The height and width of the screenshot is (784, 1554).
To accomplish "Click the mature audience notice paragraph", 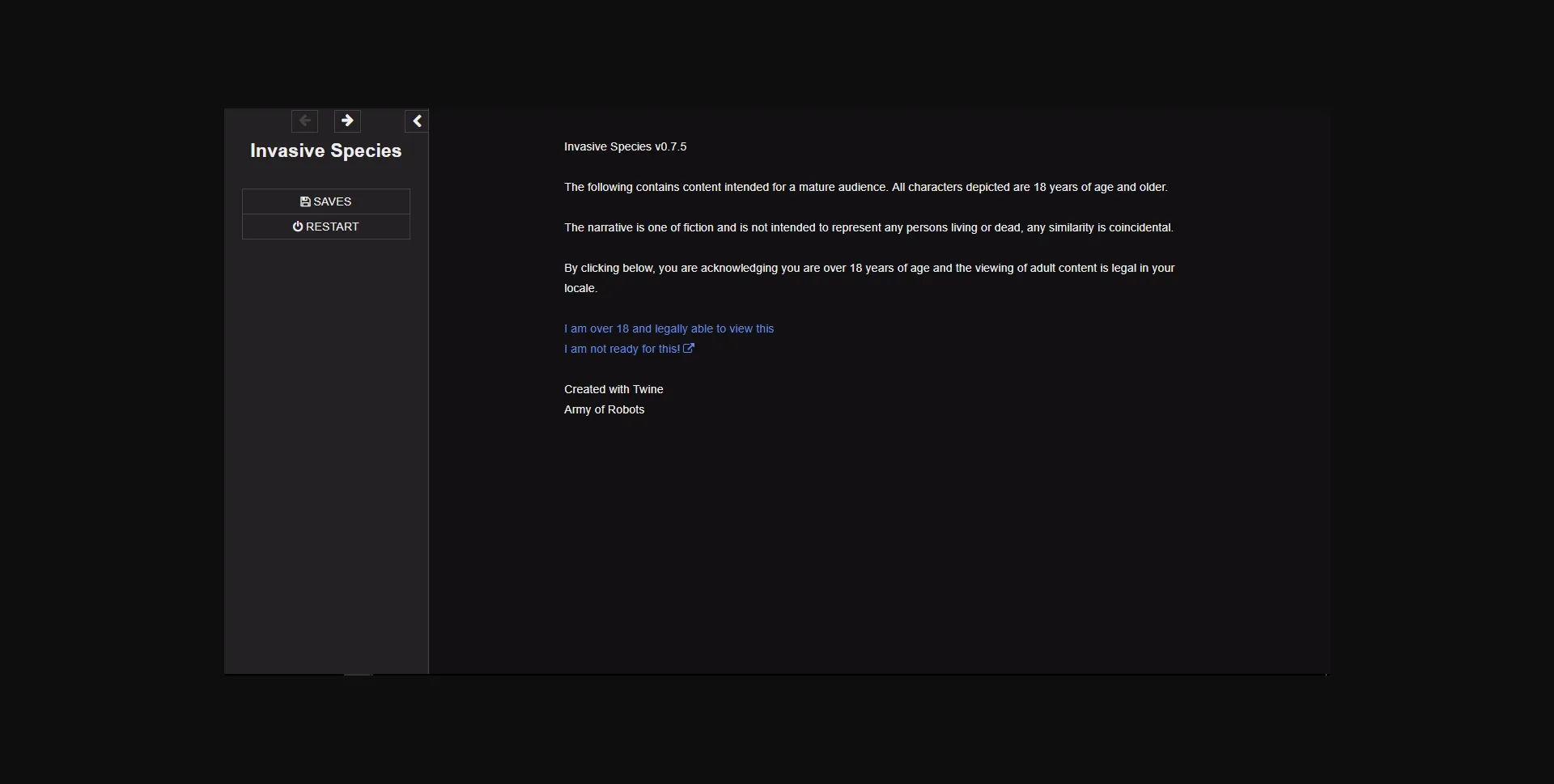I will coord(865,187).
